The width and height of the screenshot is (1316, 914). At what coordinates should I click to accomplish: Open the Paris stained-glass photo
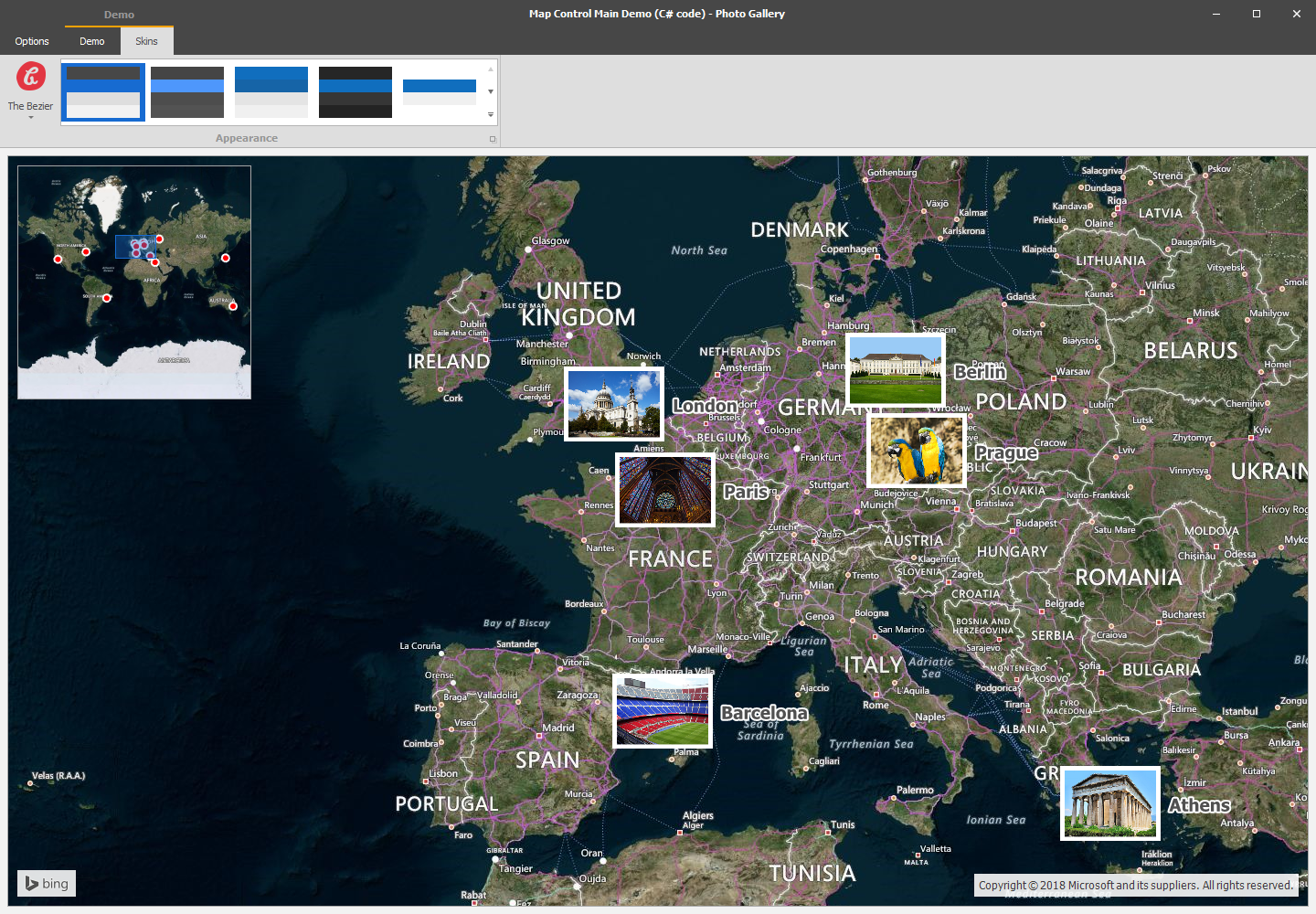coord(664,490)
